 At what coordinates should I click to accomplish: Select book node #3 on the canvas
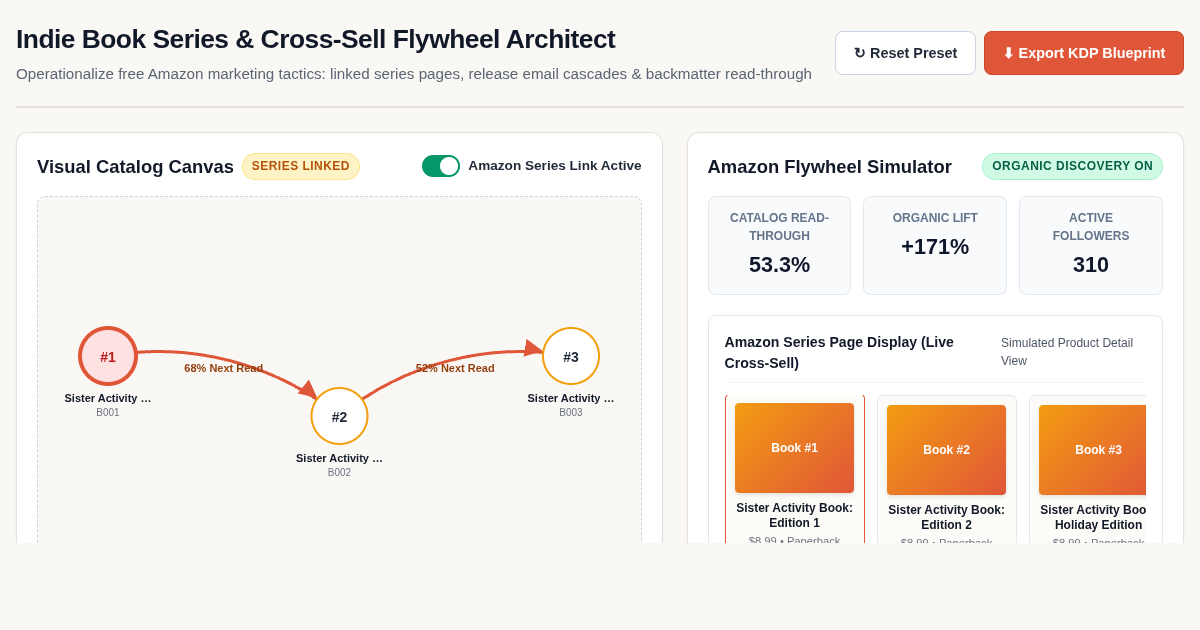571,356
